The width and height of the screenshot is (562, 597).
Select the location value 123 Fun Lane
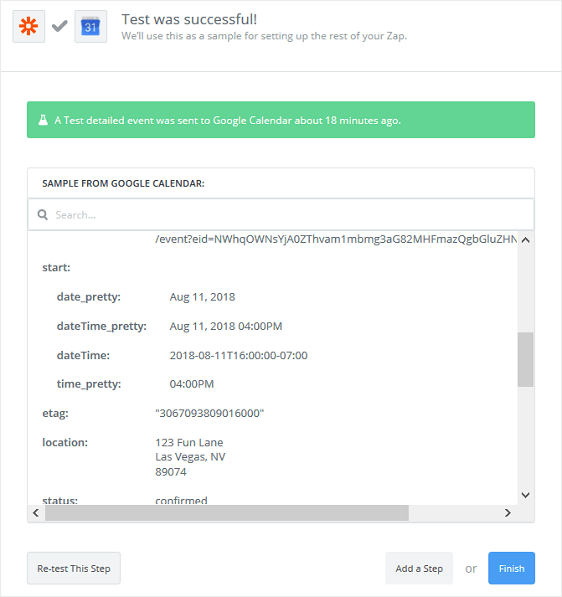(189, 442)
